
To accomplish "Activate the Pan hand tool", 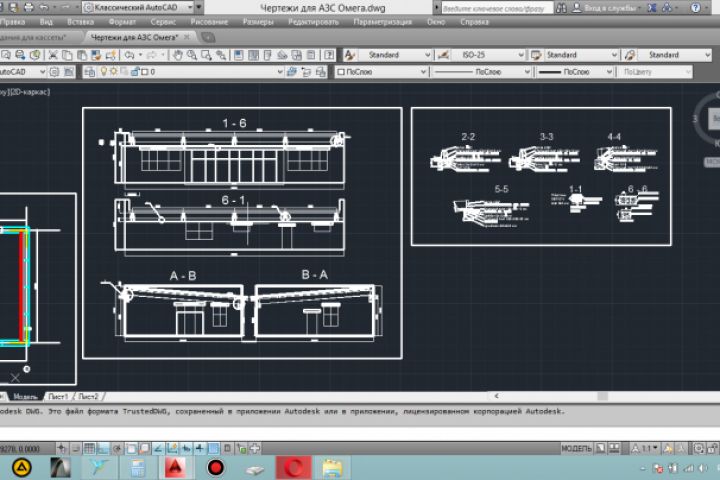I will (x=177, y=55).
